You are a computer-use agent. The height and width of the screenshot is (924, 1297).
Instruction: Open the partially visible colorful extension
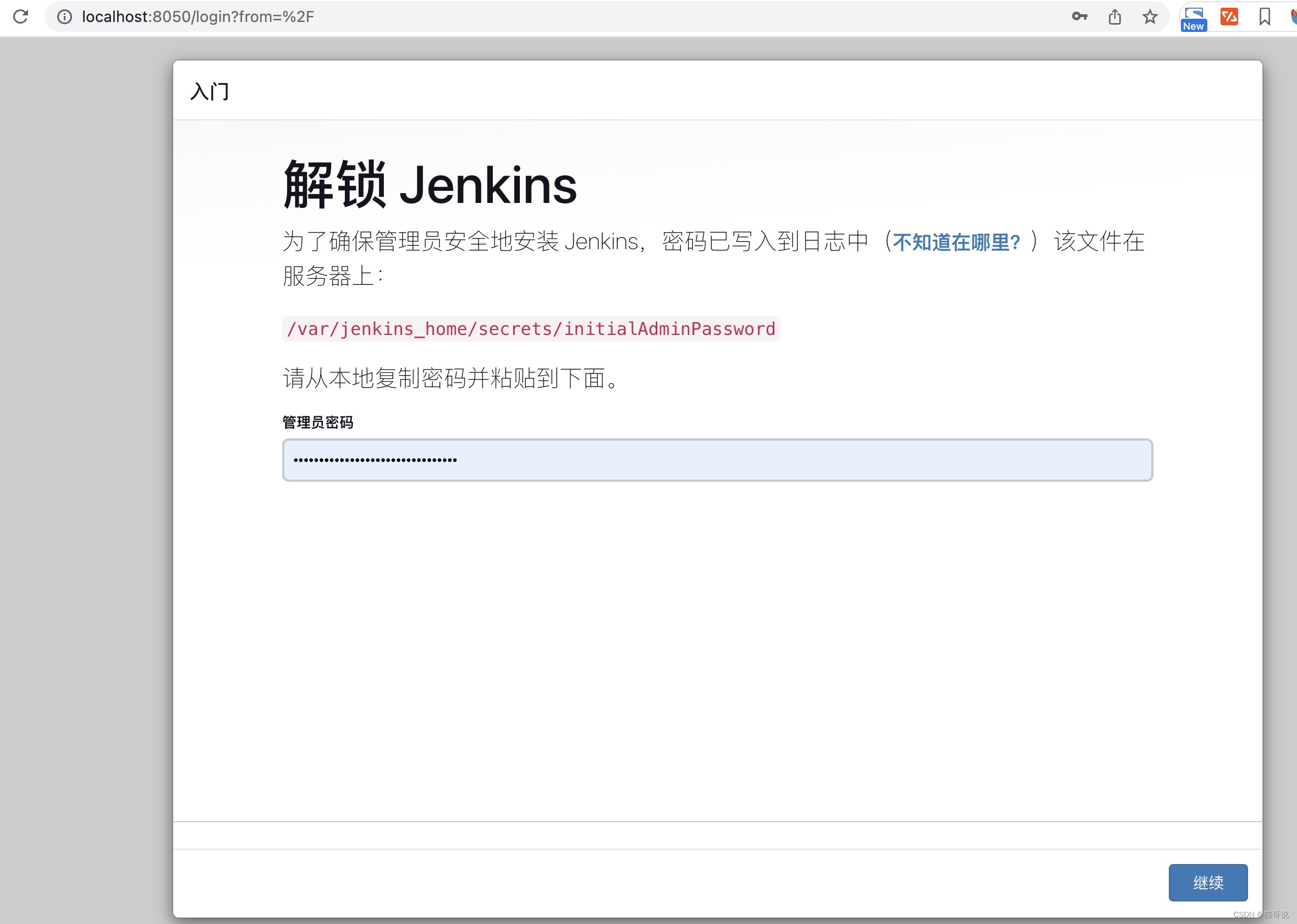1293,16
